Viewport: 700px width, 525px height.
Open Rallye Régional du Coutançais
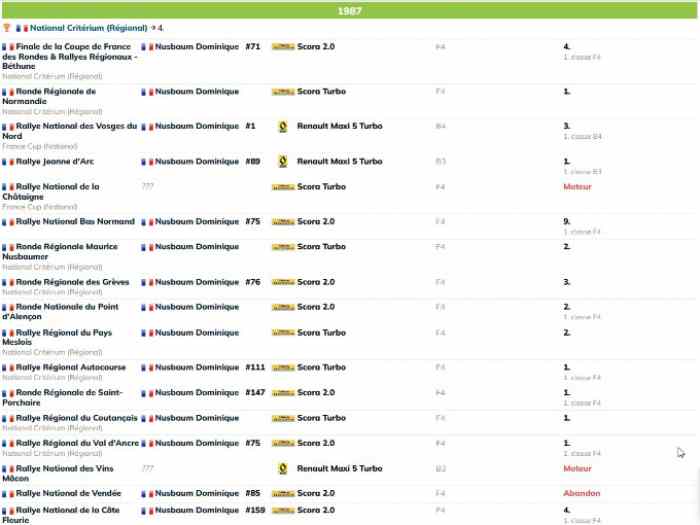76,418
